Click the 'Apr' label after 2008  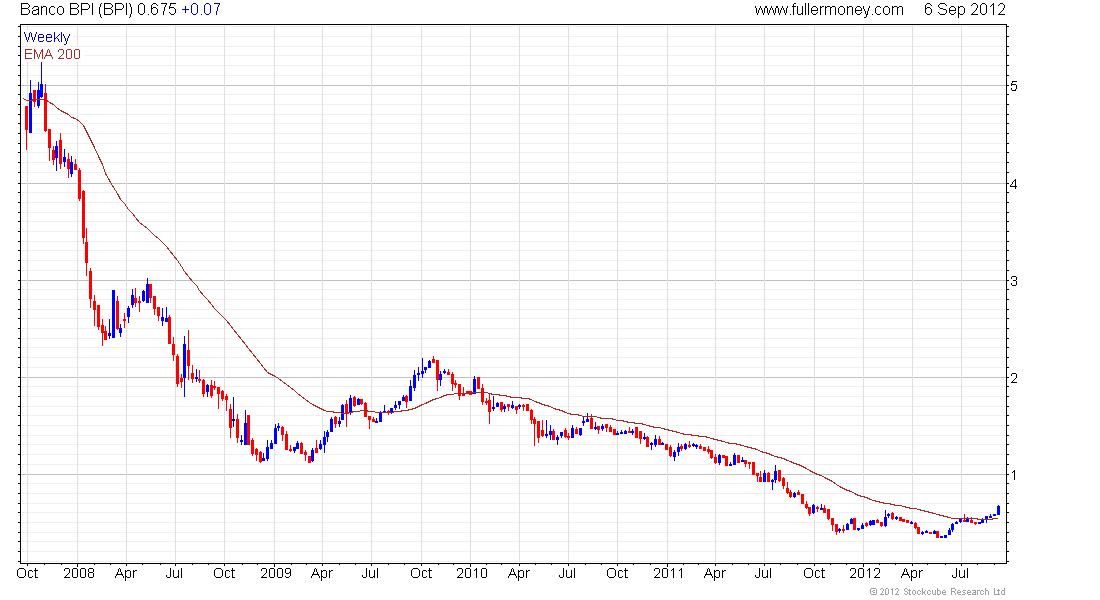coord(126,573)
